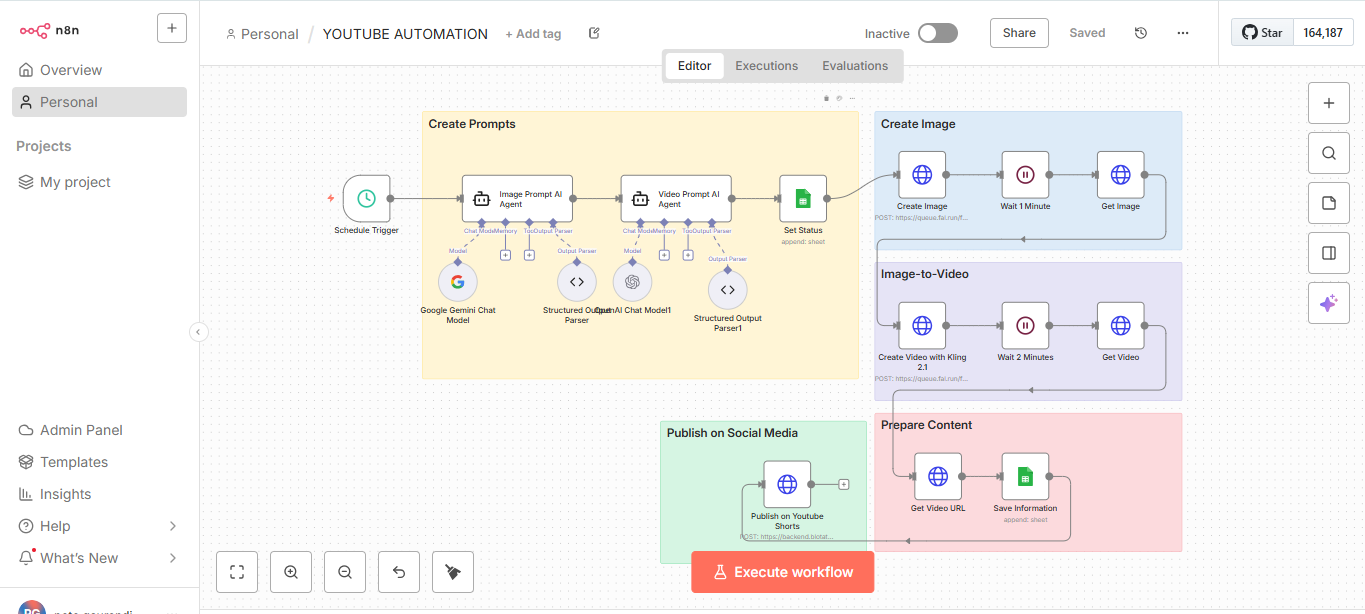Open the Evaluations tab
Screen dimensions: 1365x614
pyautogui.click(x=855, y=65)
